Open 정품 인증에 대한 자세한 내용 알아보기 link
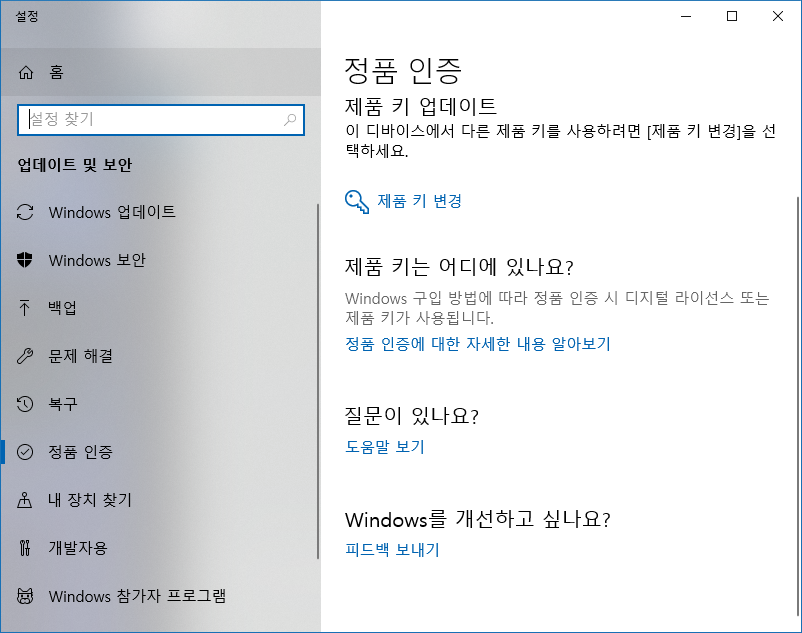802x633 pixels. pos(478,344)
